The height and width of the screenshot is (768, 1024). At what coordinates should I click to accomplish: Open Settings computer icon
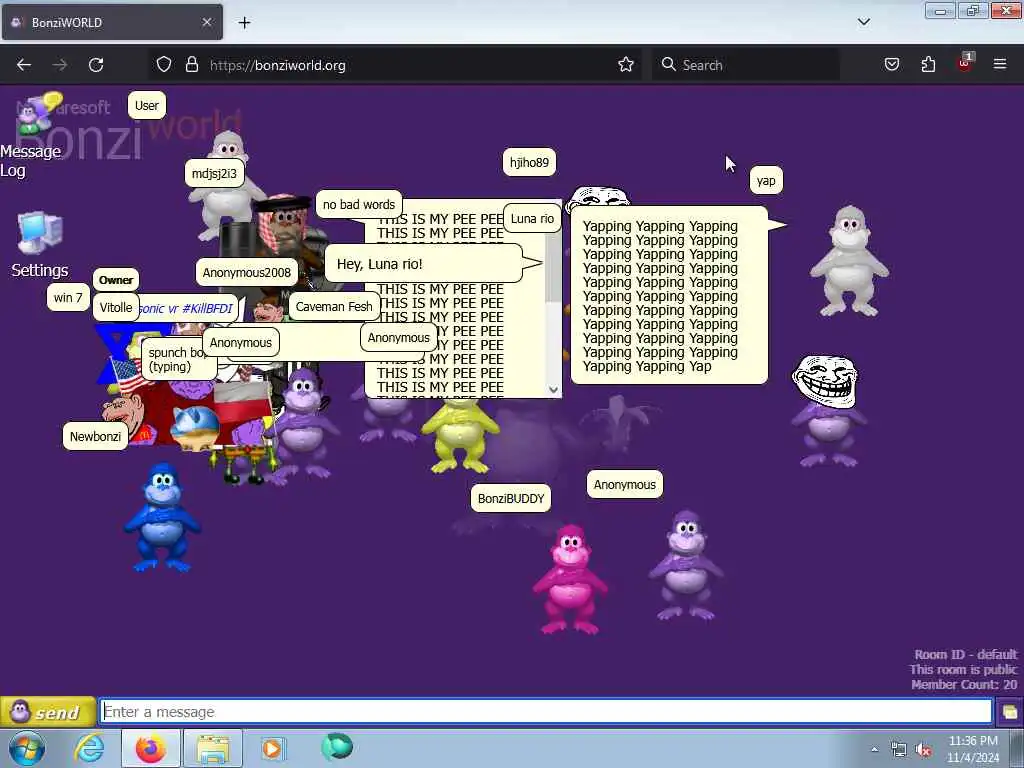coord(40,245)
